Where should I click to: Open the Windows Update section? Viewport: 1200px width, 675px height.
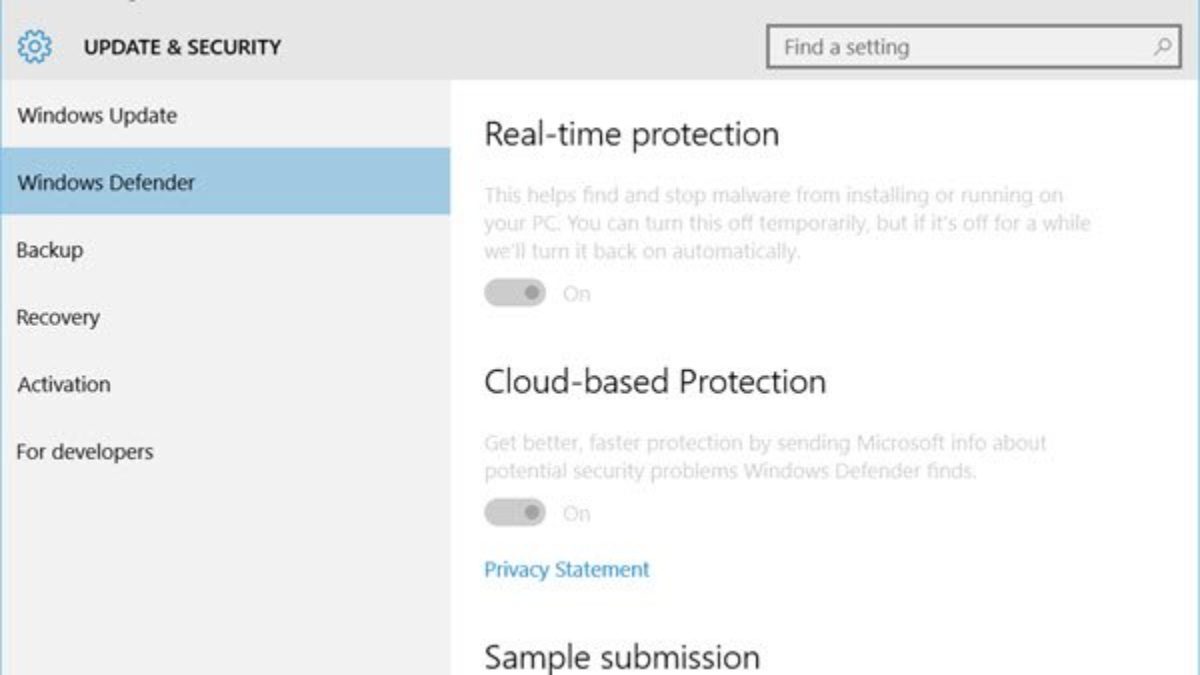[97, 115]
